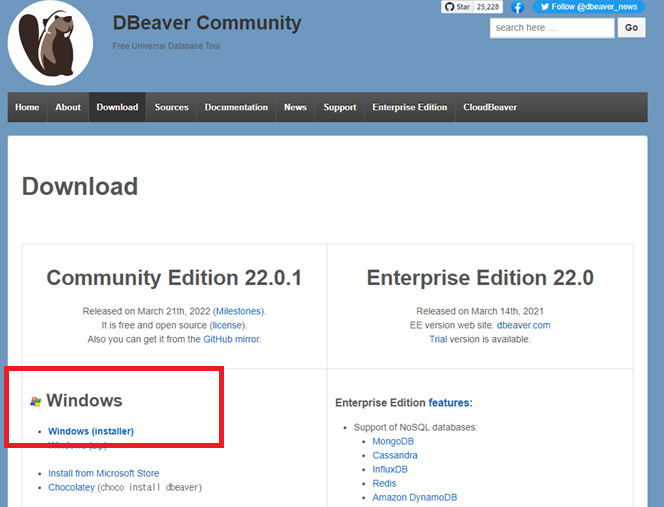The image size is (664, 507).
Task: Click the Windows logo icon
Action: click(x=36, y=402)
